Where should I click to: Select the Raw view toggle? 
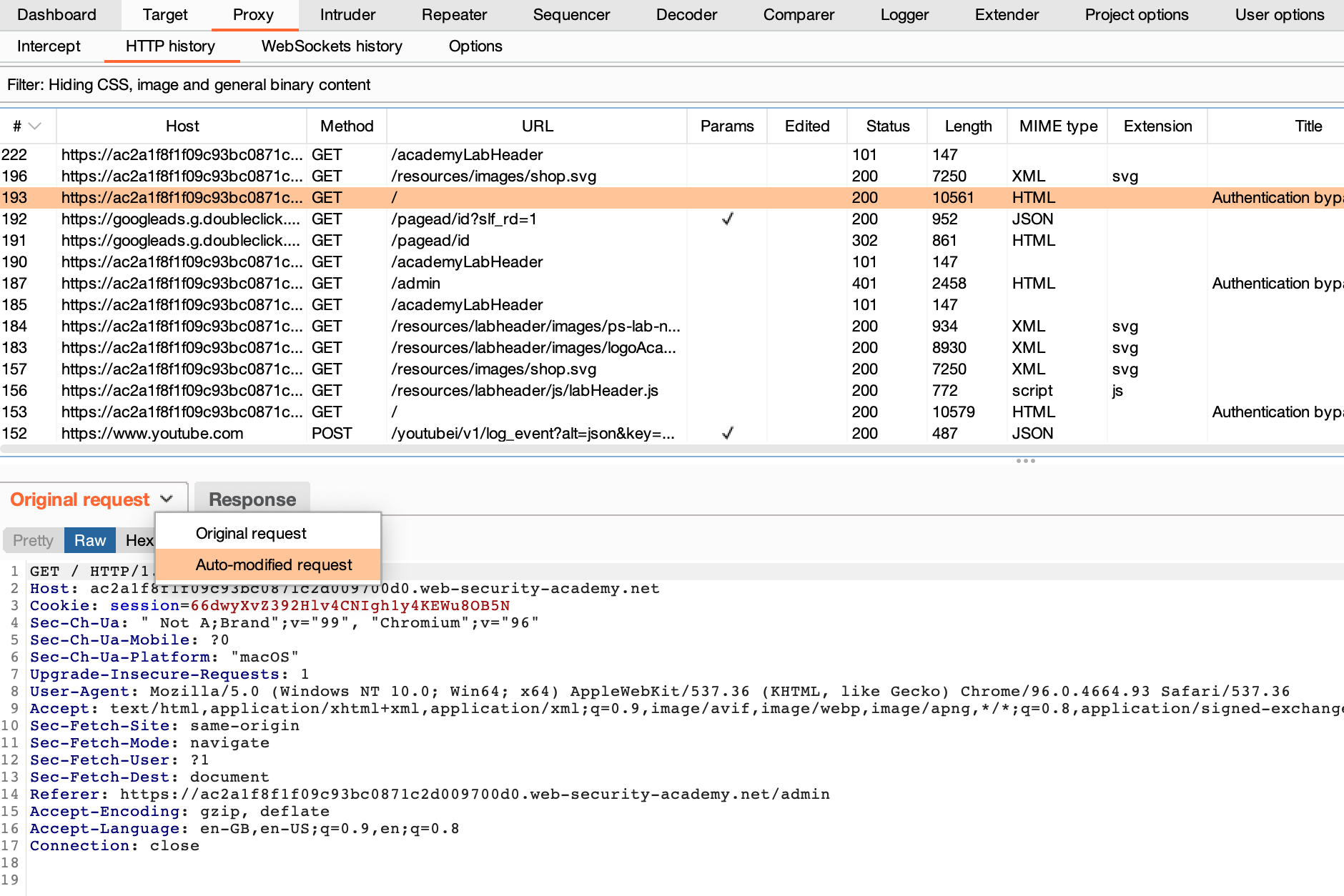(89, 540)
